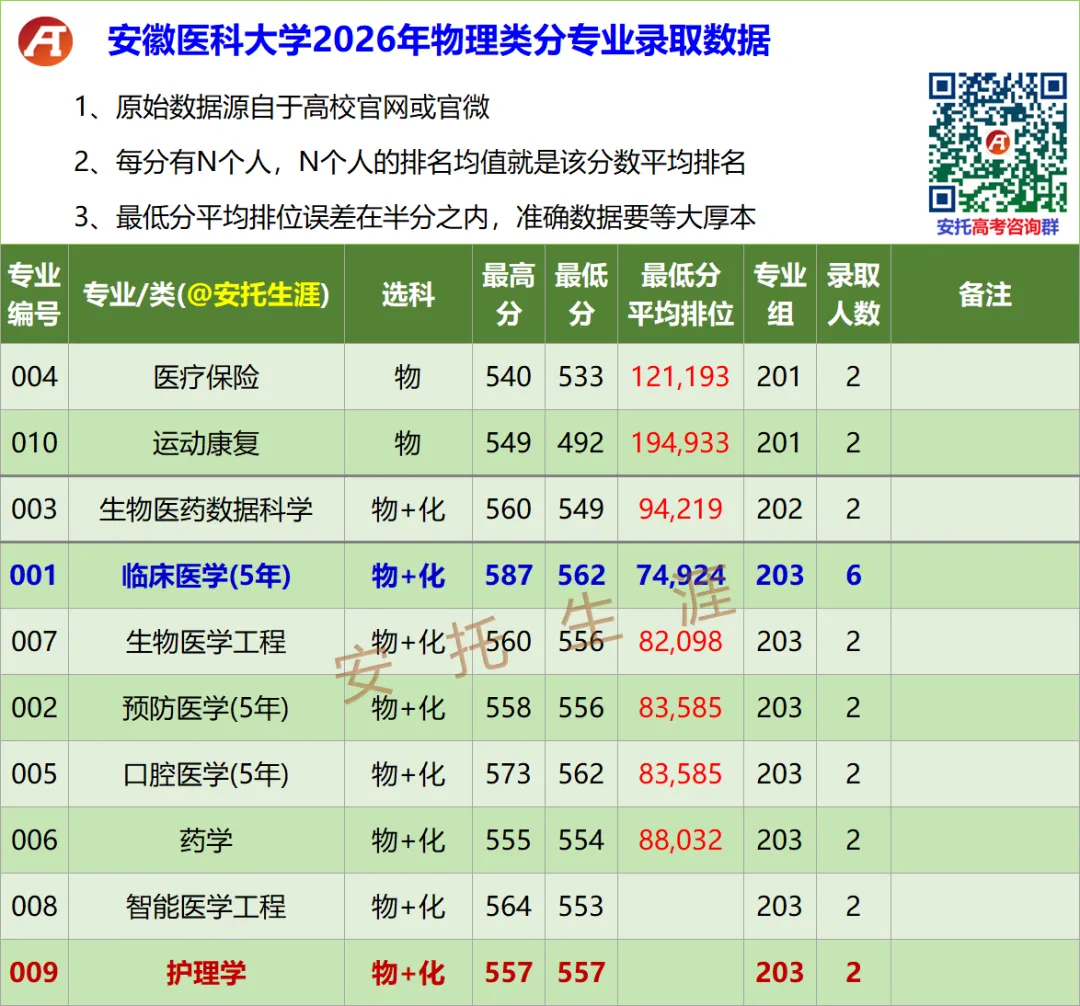Click 物+化 subject cell for 药学
1080x1006 pixels.
tap(408, 839)
